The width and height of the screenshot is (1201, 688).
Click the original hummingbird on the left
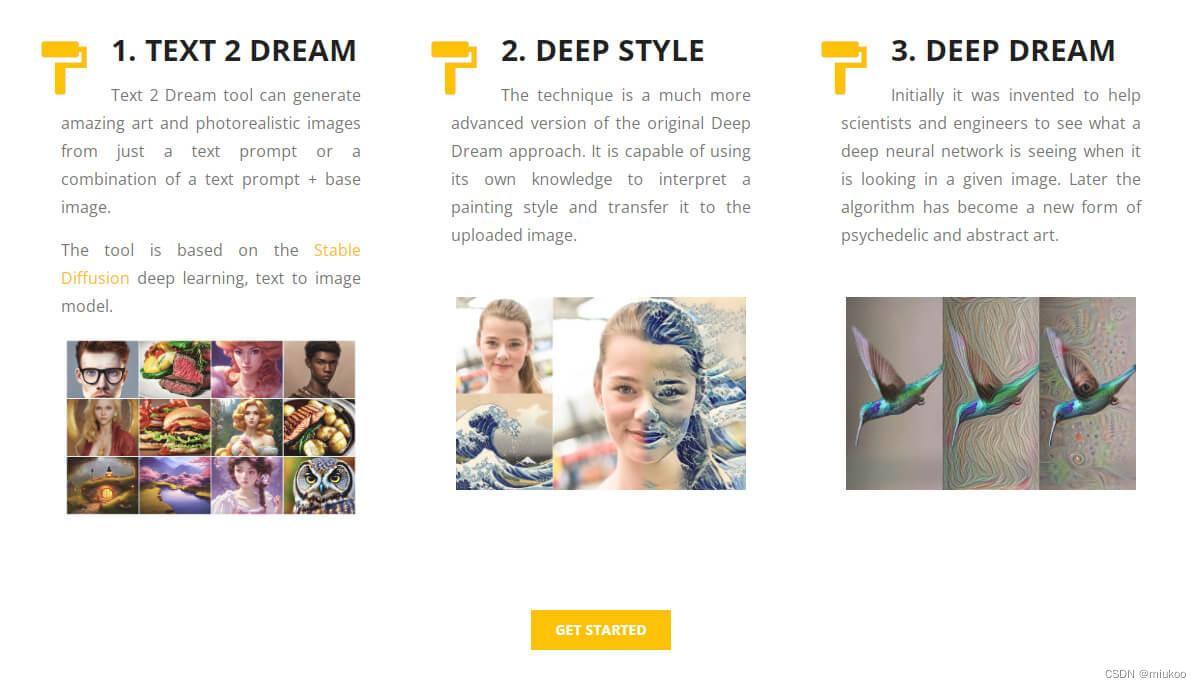894,393
